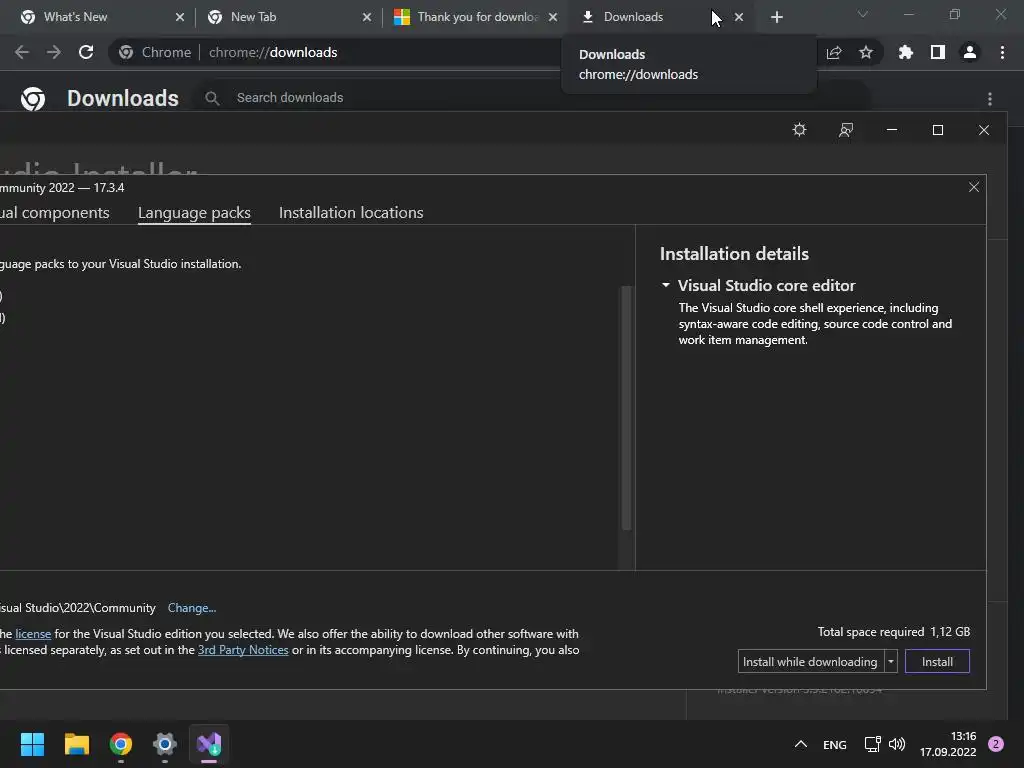This screenshot has width=1024, height=768.
Task: Open the notification center badge
Action: pyautogui.click(x=996, y=744)
